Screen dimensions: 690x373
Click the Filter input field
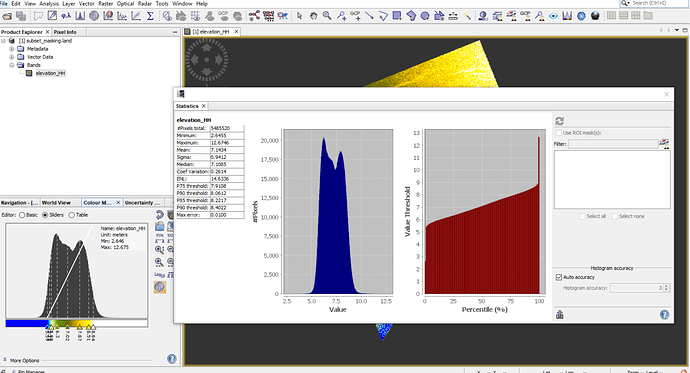[x=613, y=144]
